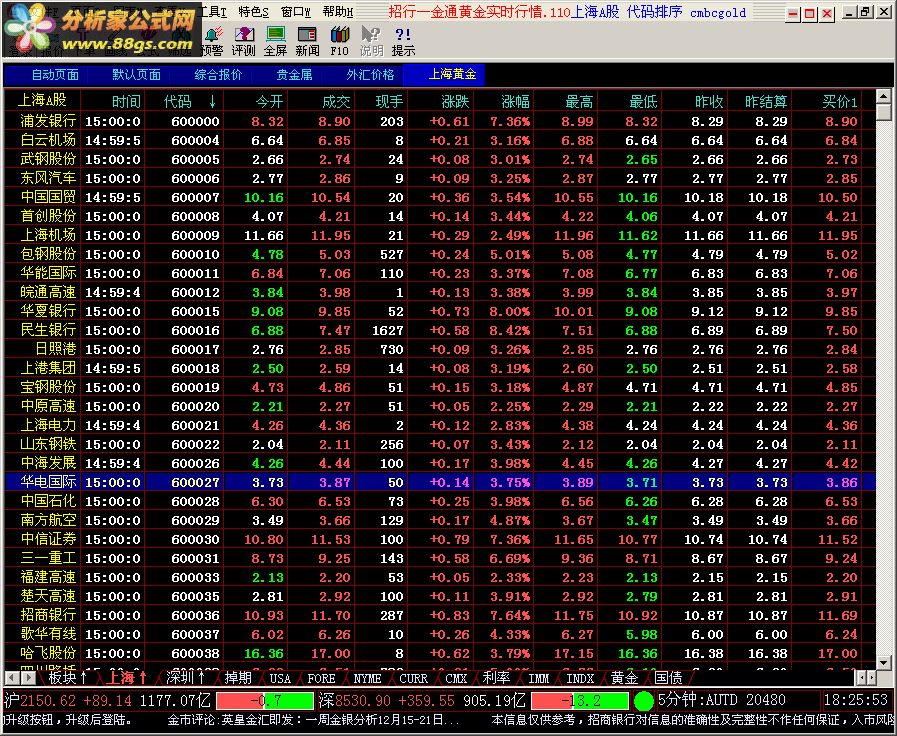Open the 工具T menu
The height and width of the screenshot is (736, 897).
213,11
